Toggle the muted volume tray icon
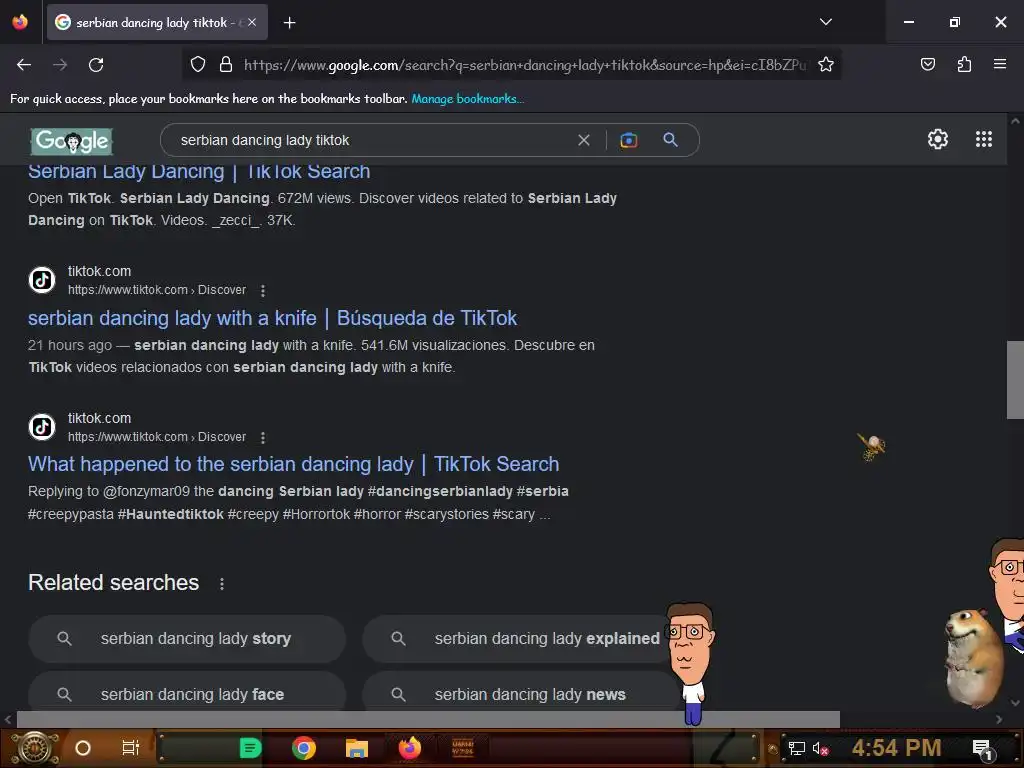This screenshot has height=768, width=1024. [x=821, y=748]
